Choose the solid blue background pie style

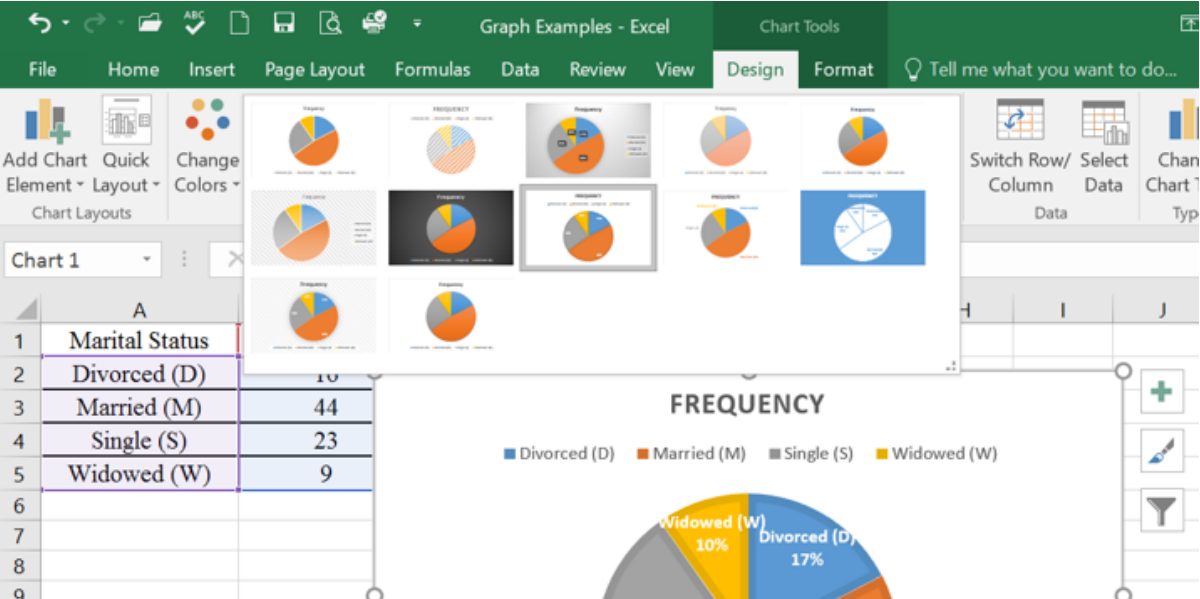tap(862, 228)
